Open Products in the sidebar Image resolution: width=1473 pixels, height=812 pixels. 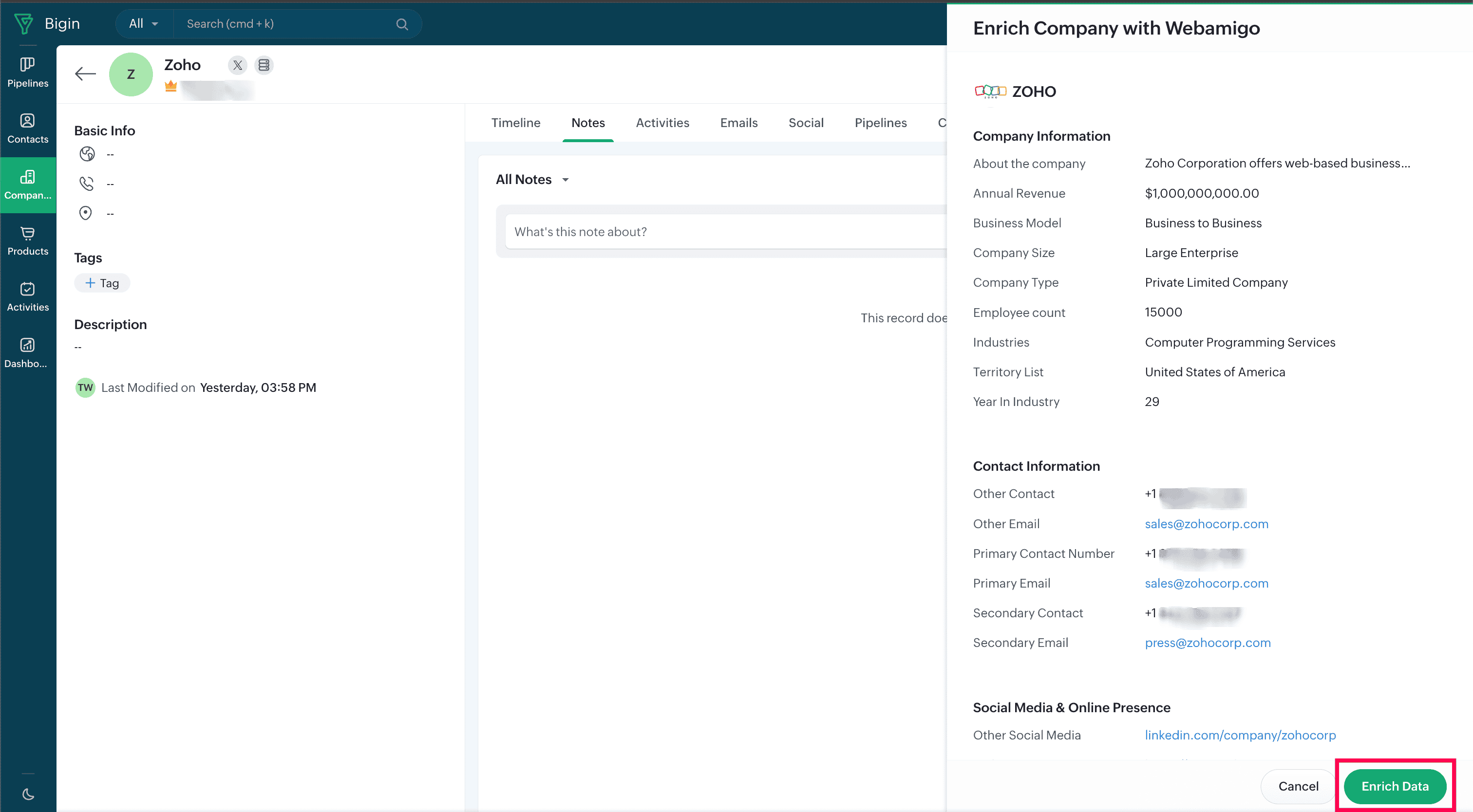point(27,240)
